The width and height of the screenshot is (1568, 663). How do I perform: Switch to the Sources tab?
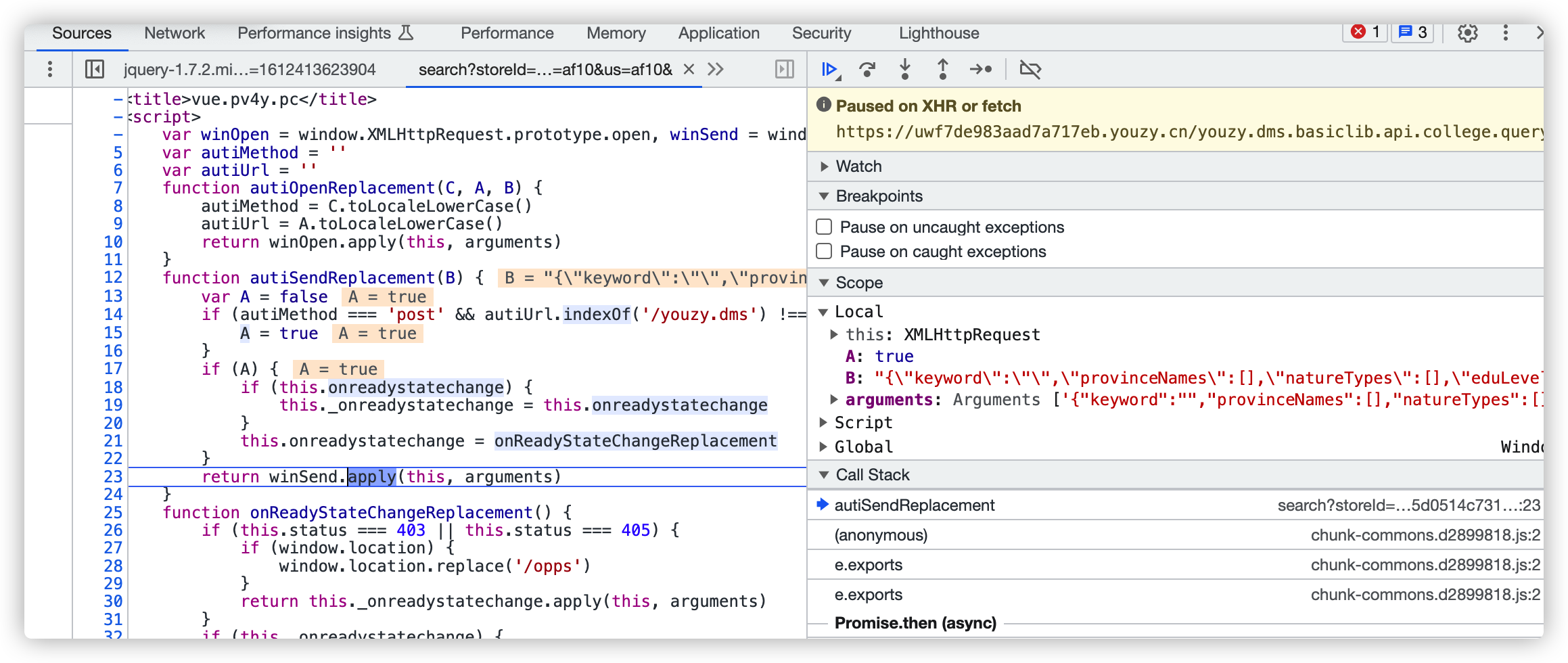82,33
